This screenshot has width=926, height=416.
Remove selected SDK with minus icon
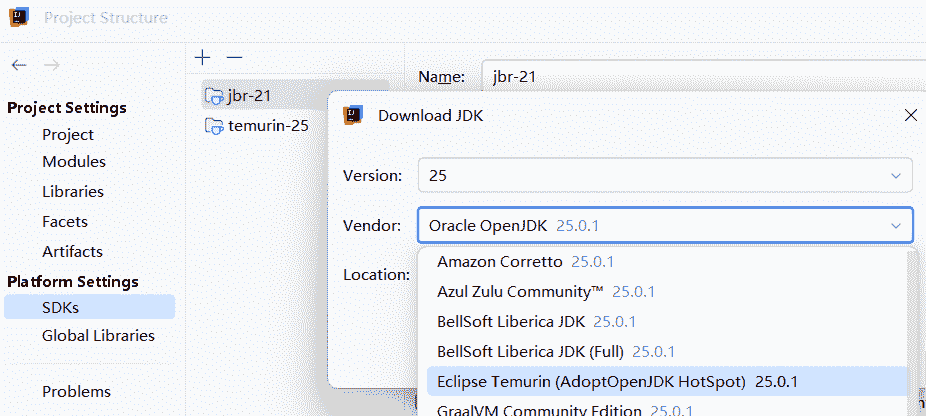coord(234,58)
